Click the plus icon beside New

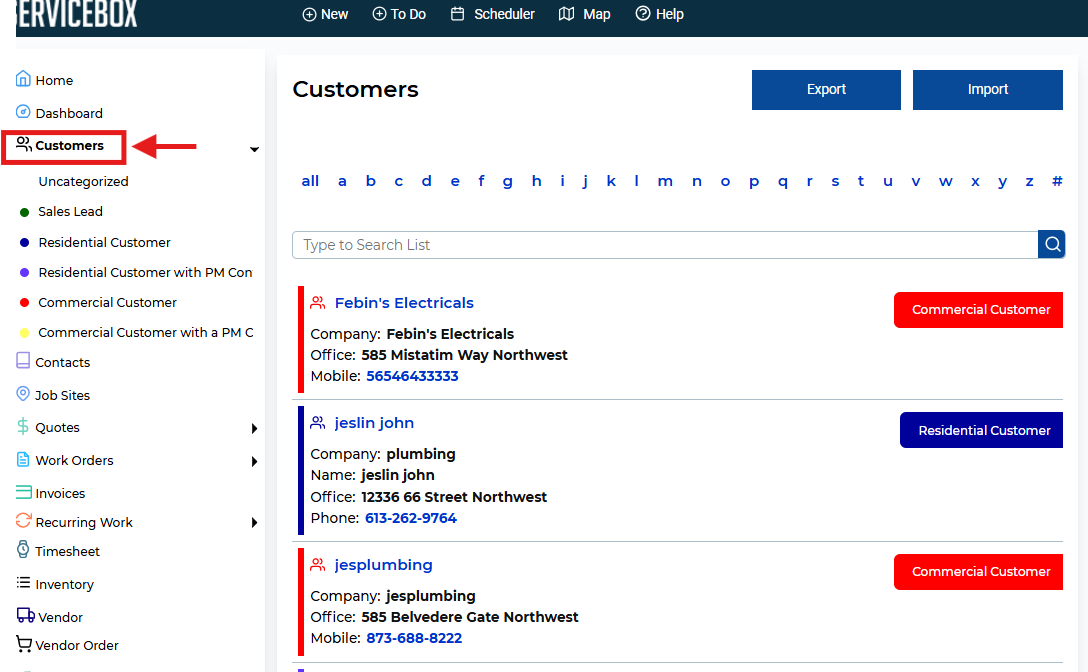coord(309,14)
